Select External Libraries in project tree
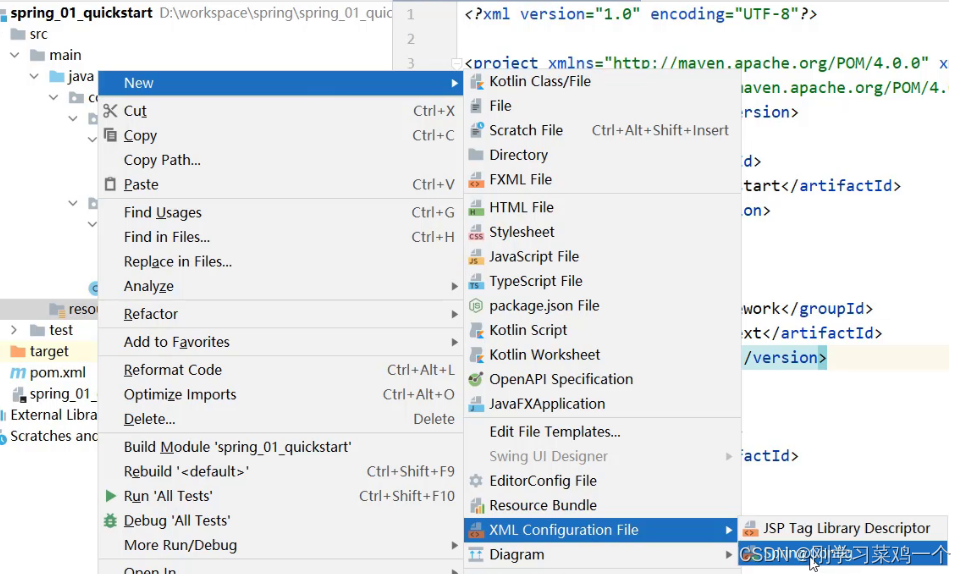Viewport: 967px width, 574px height. click(54, 415)
